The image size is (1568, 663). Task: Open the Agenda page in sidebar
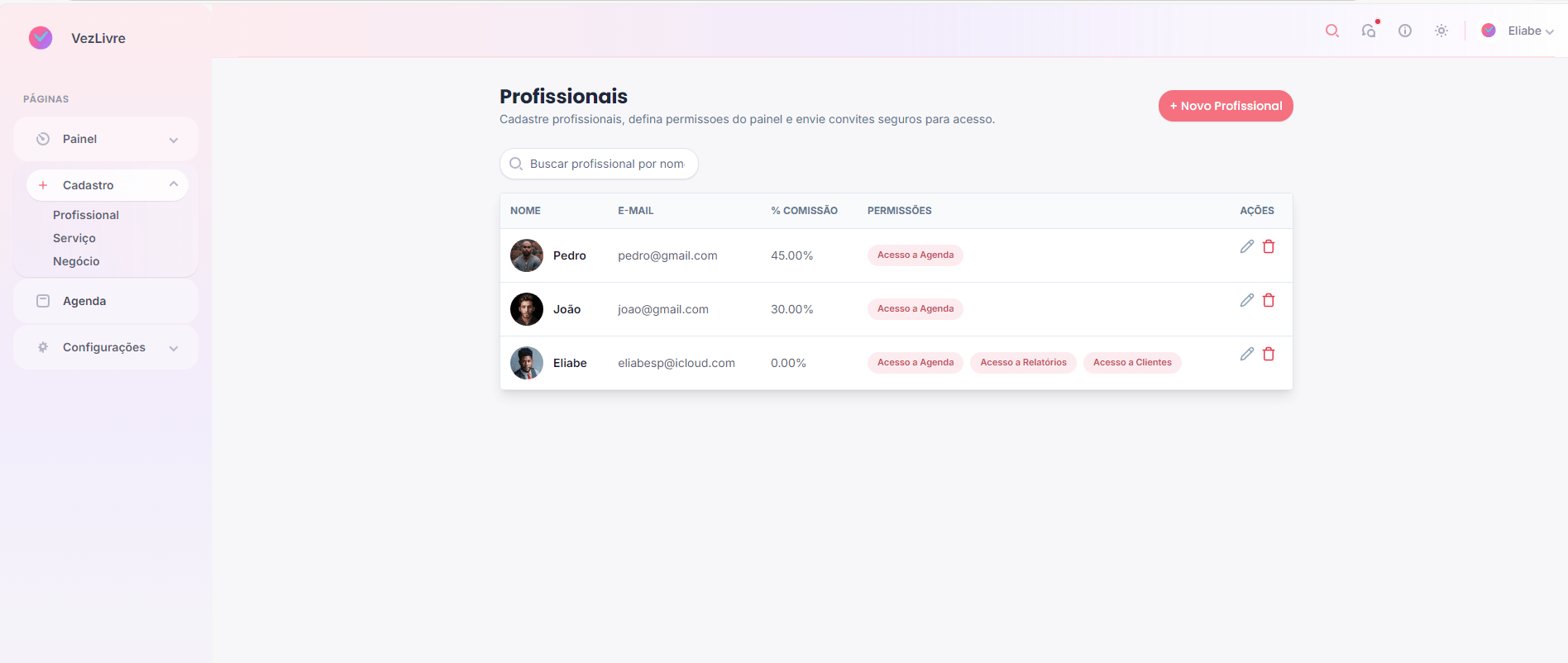pyautogui.click(x=84, y=301)
